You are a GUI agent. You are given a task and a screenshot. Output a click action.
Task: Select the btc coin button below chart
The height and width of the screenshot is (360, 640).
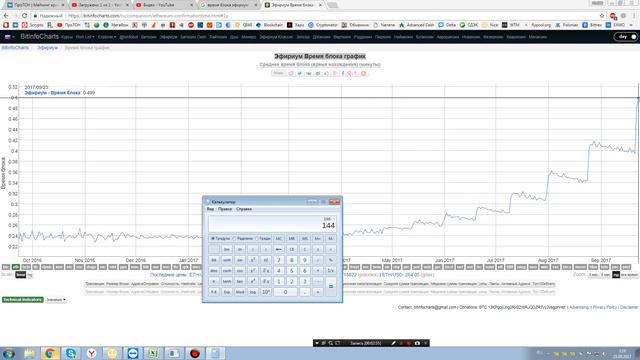pos(6,267)
